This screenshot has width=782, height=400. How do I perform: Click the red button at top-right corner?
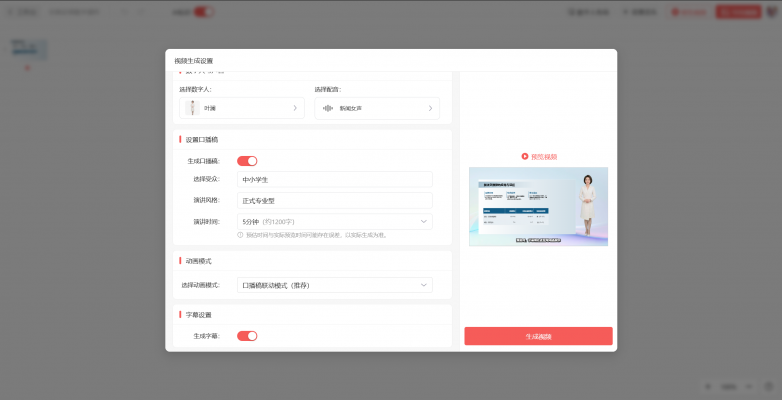click(x=737, y=12)
